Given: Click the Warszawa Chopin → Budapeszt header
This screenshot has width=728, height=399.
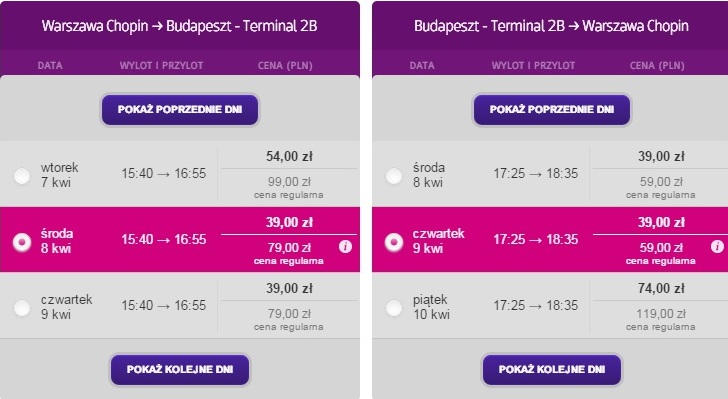Looking at the screenshot, I should click(x=180, y=26).
